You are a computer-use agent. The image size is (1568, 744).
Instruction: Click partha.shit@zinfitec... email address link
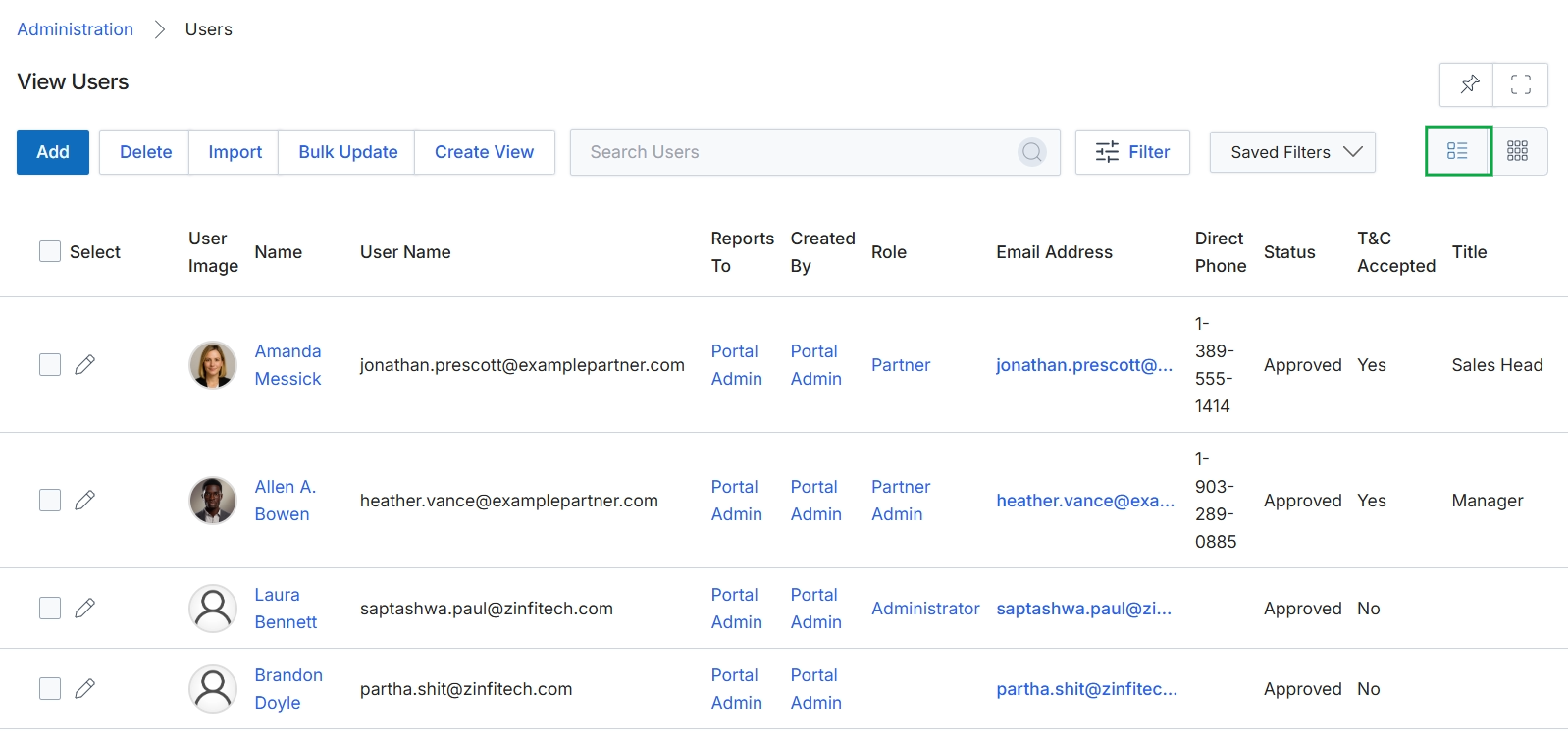(1086, 689)
